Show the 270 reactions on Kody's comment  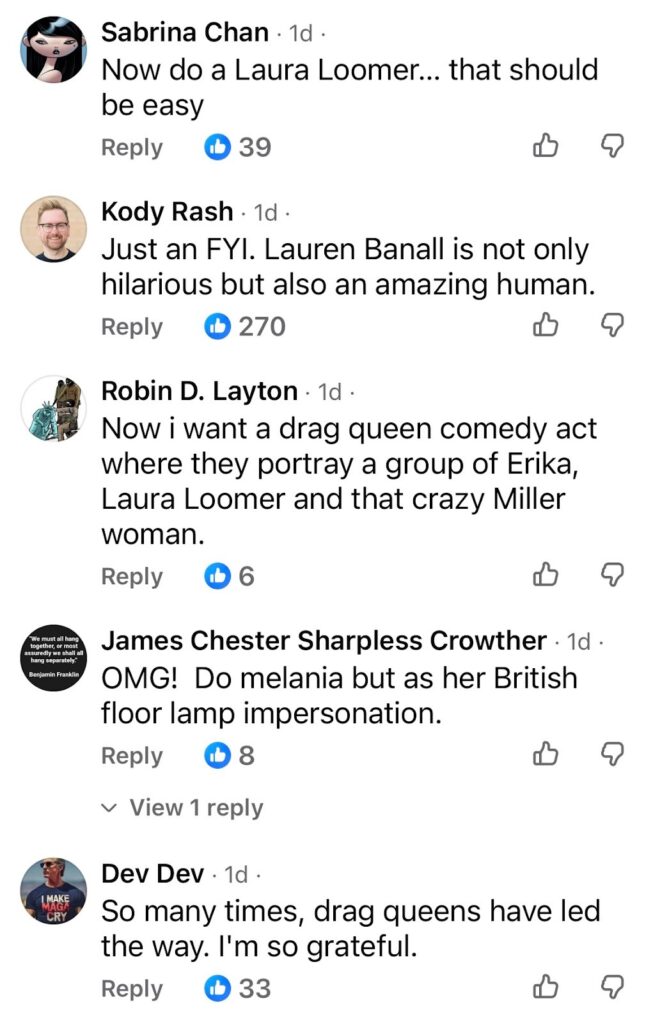pos(245,326)
